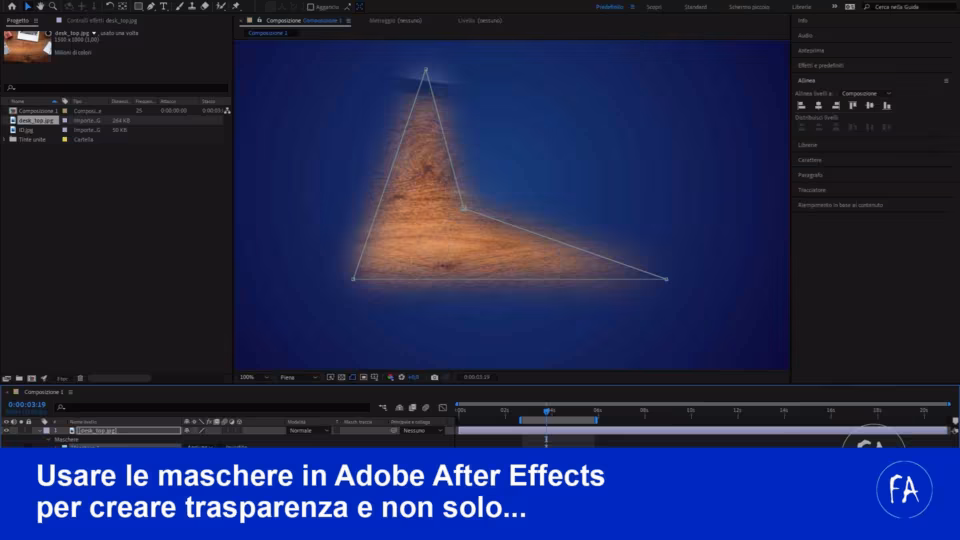The height and width of the screenshot is (540, 960).
Task: Collapse the Maschere property group
Action: point(49,440)
